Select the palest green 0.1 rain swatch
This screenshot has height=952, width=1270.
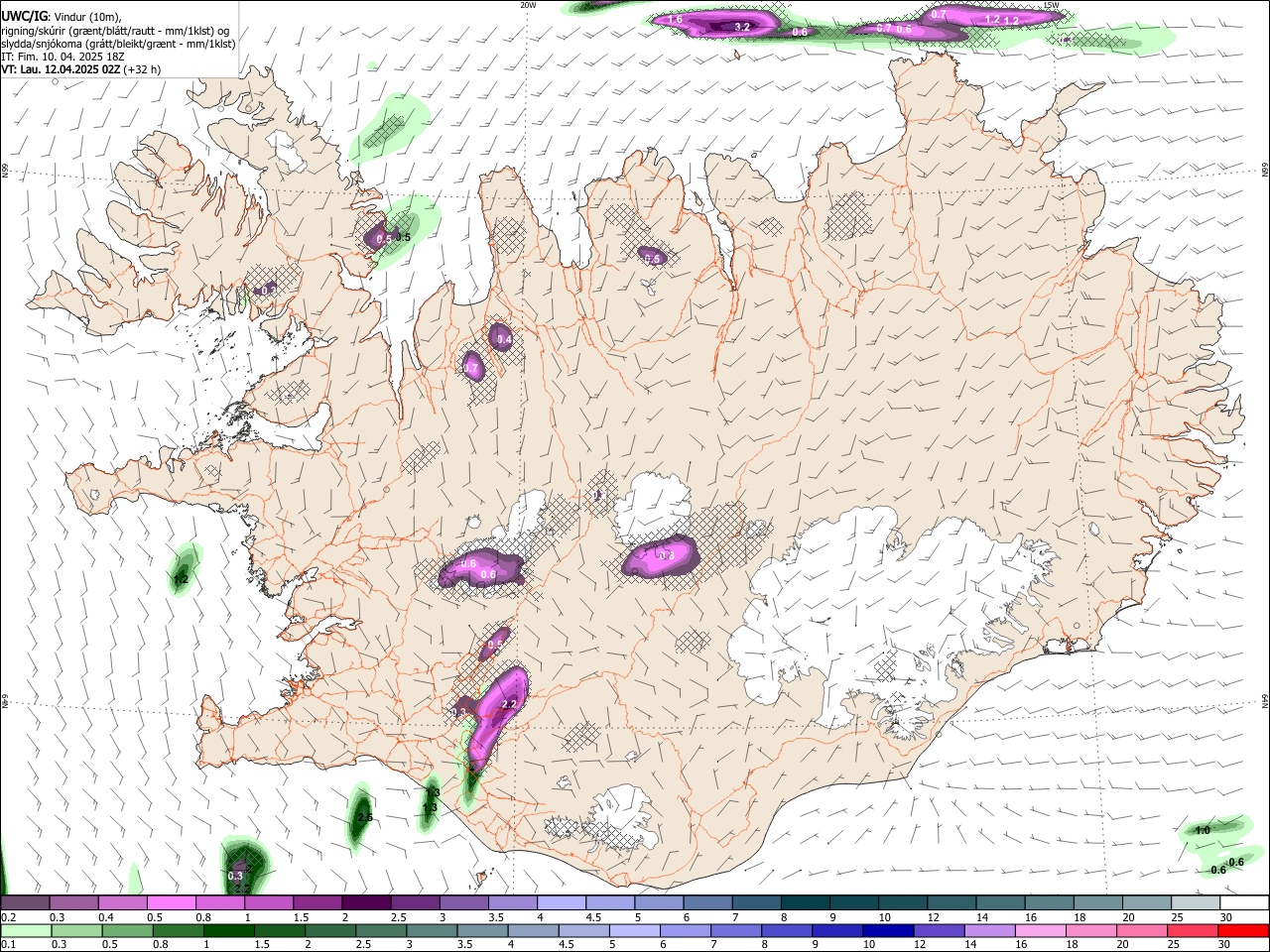(25, 930)
